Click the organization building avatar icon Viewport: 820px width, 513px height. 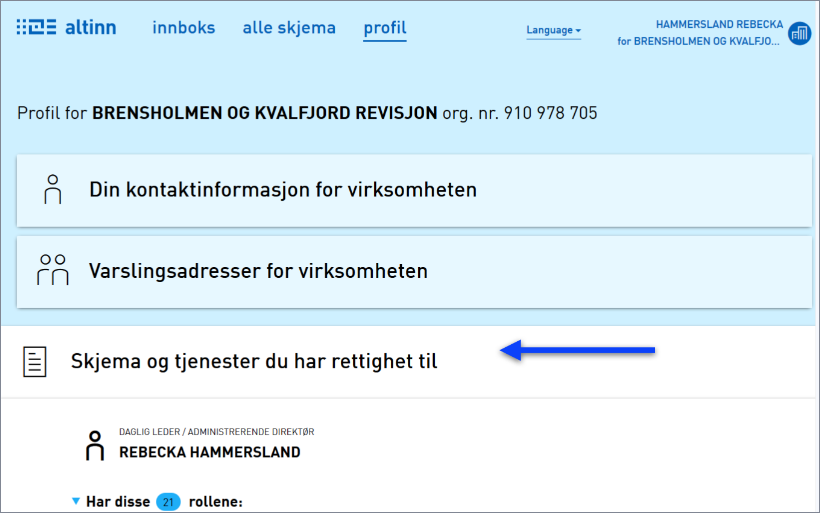coord(800,33)
